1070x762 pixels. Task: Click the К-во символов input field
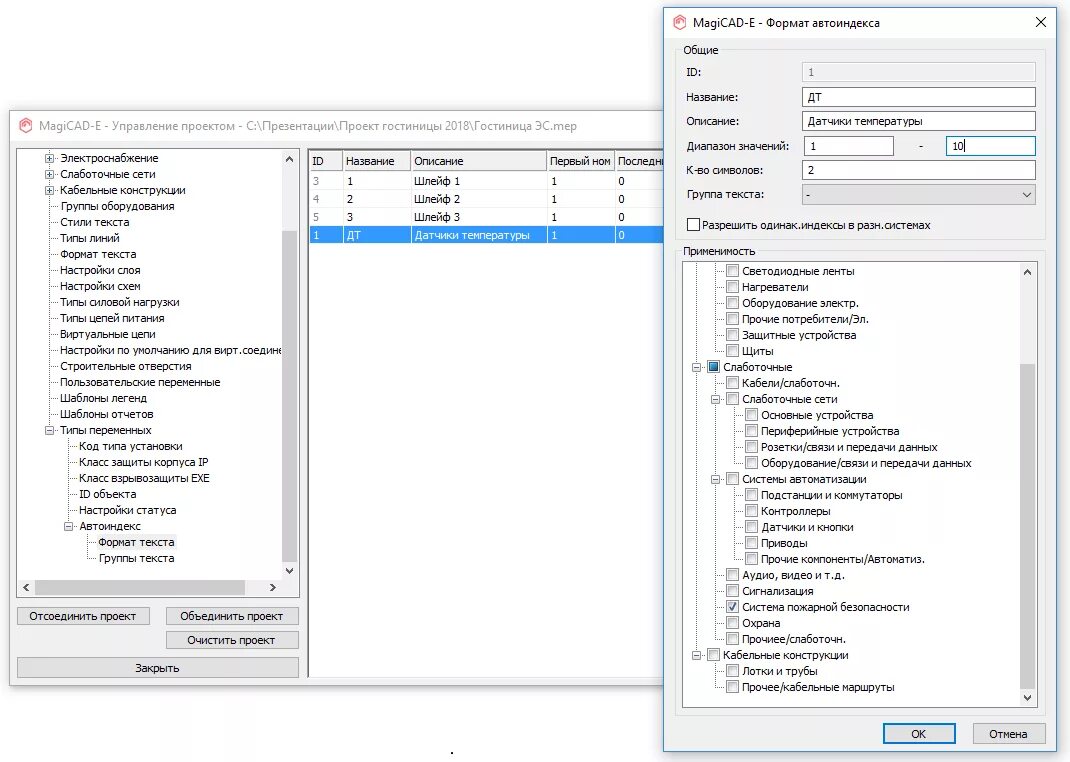click(x=919, y=170)
